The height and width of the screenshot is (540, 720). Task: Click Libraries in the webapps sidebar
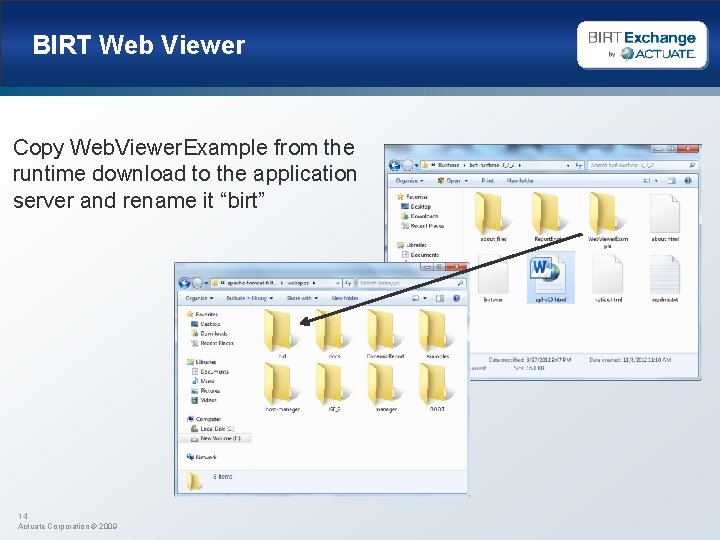pos(201,362)
